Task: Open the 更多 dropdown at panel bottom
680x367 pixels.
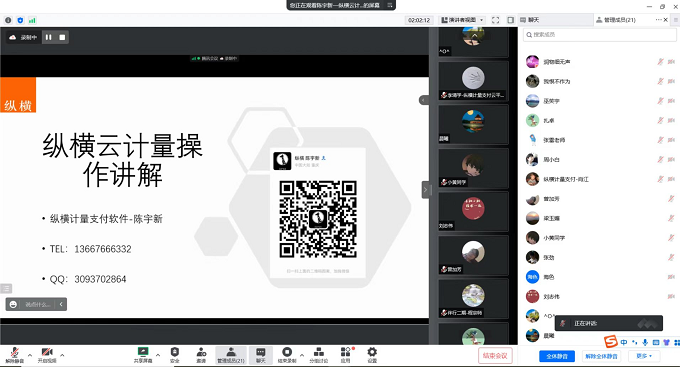Action: point(644,356)
